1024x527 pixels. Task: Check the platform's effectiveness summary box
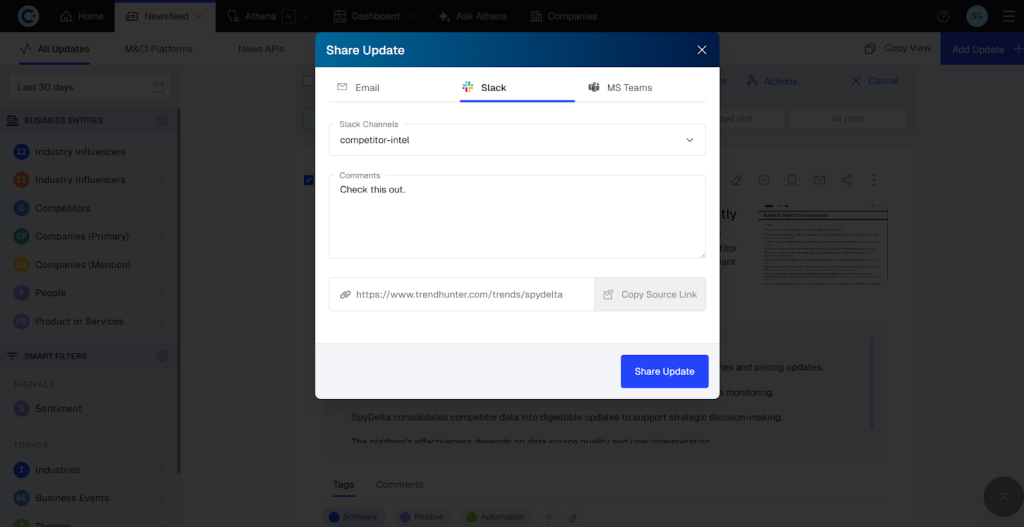[x=341, y=442]
